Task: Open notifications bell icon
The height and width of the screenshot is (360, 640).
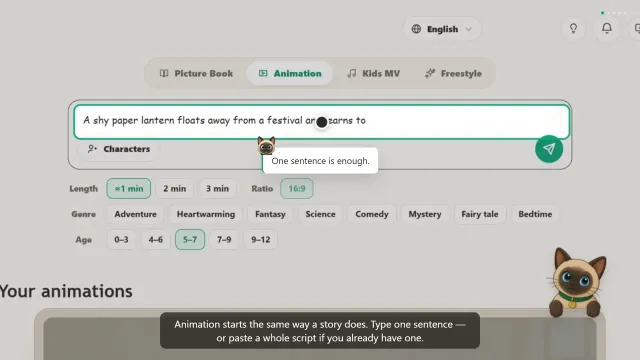Action: coord(607,28)
